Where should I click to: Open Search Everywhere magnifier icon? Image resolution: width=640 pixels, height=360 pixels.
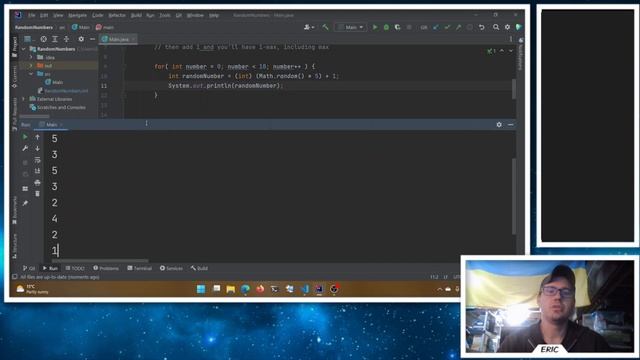coord(496,27)
